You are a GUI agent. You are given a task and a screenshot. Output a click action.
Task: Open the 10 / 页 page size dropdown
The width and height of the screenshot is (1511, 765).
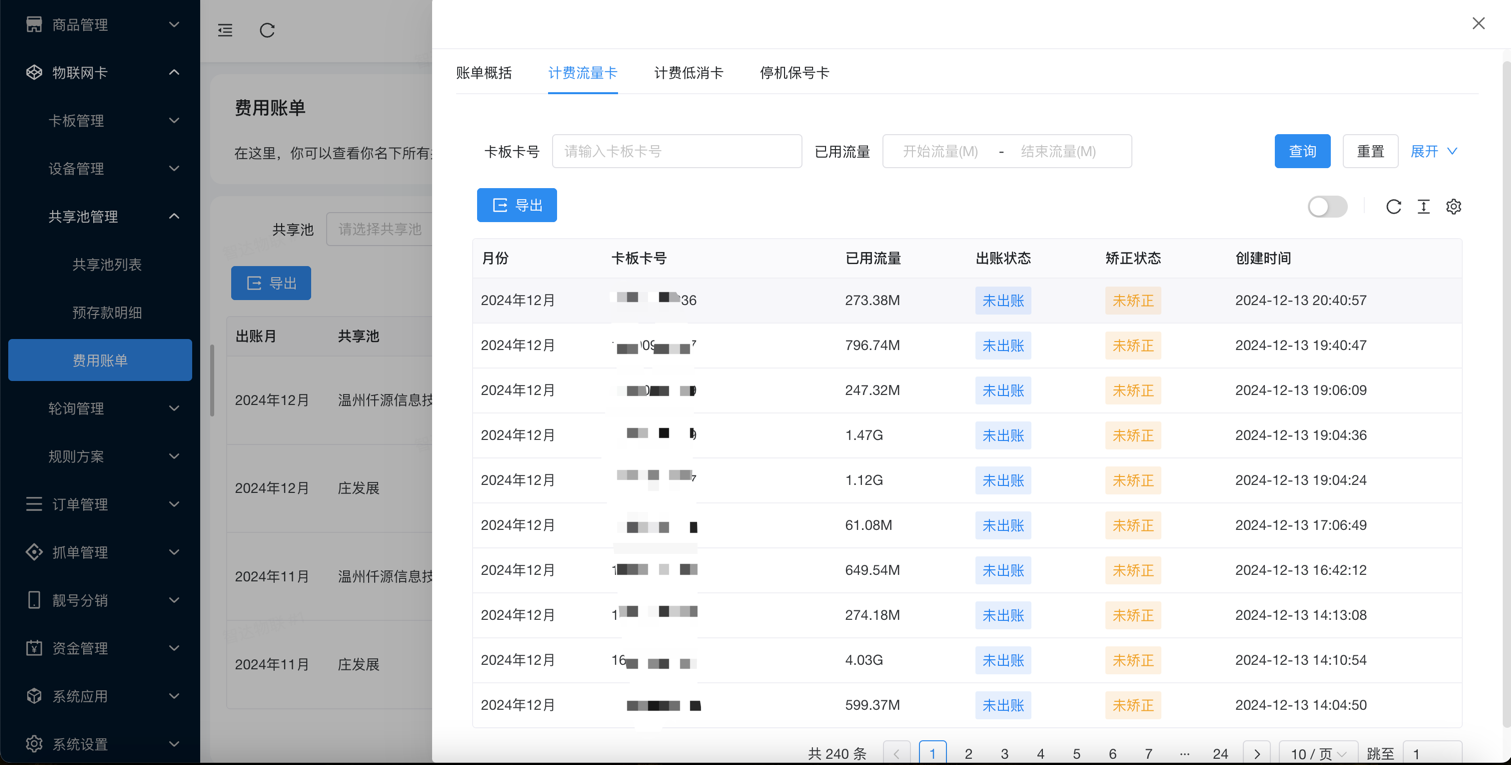(1317, 753)
